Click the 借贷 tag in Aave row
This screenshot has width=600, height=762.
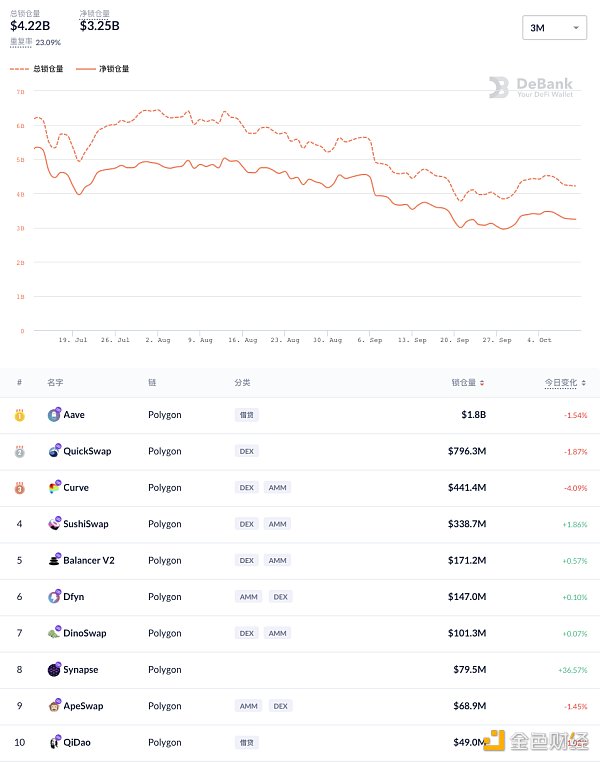pos(246,415)
